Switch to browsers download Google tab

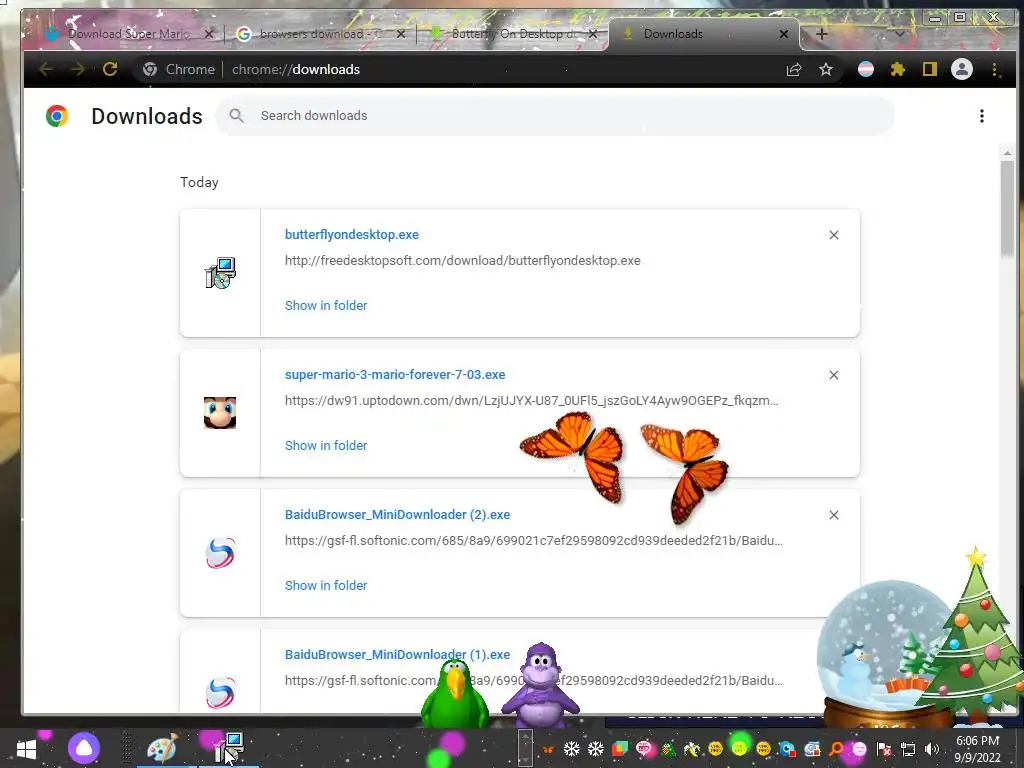320,34
